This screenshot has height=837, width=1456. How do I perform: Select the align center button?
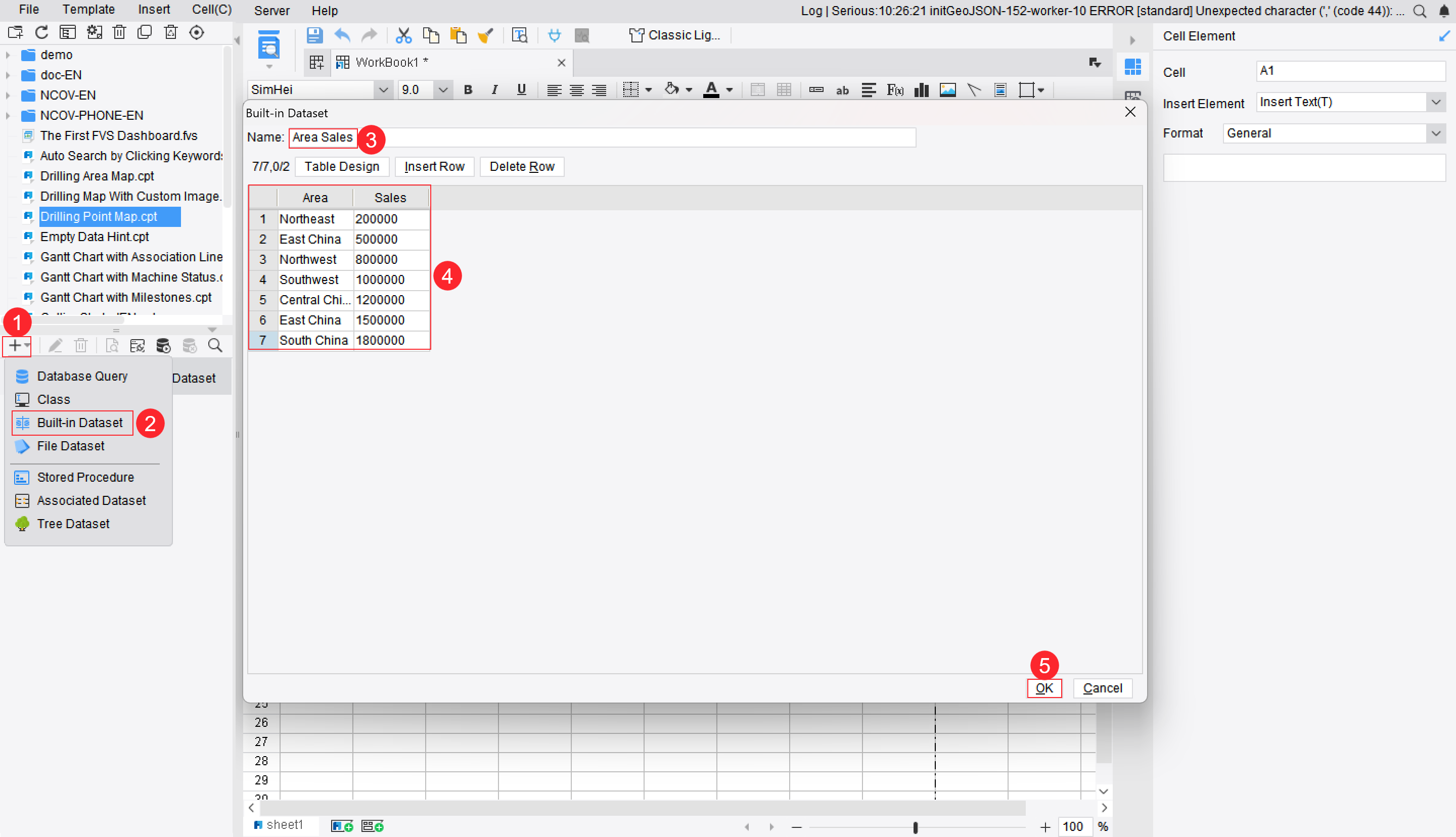coord(576,89)
